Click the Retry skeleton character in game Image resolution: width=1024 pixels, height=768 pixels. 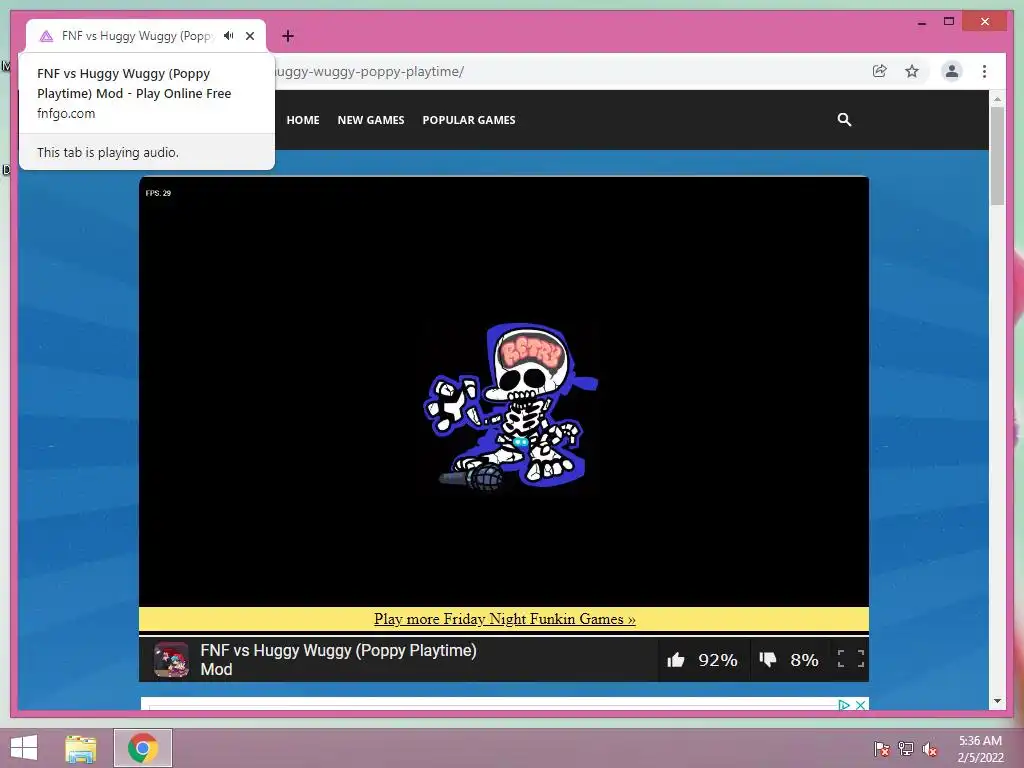(x=511, y=406)
